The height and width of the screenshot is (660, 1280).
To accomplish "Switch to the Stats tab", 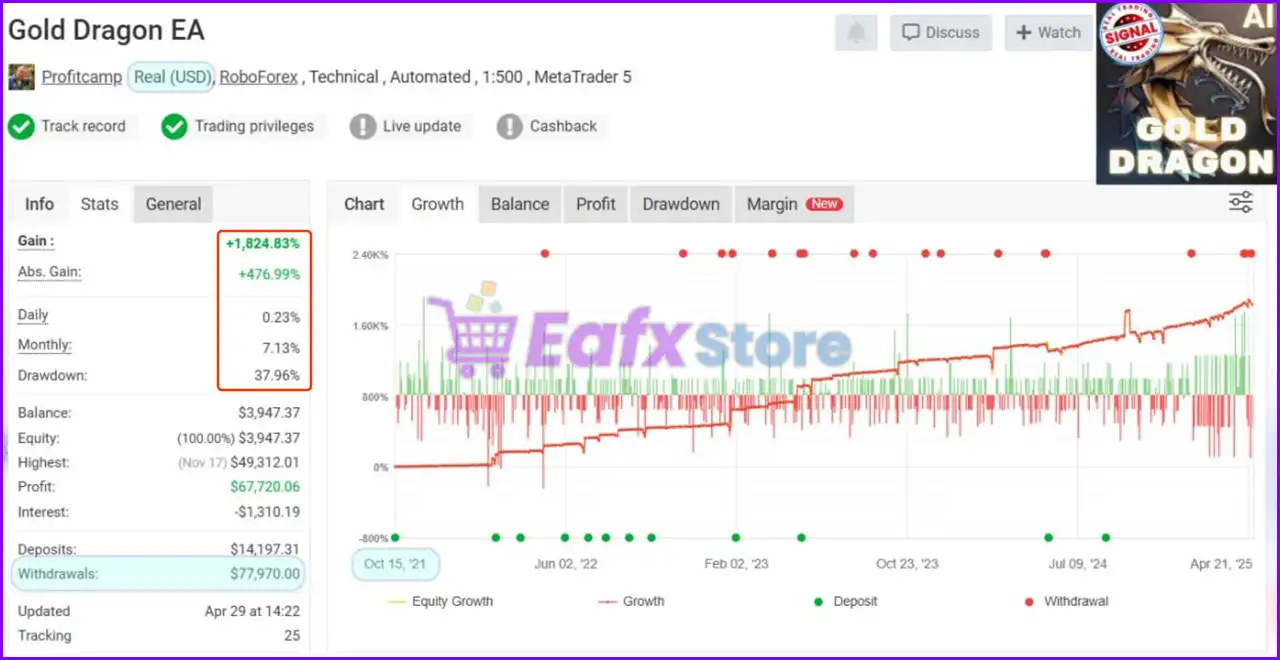I will coord(99,204).
